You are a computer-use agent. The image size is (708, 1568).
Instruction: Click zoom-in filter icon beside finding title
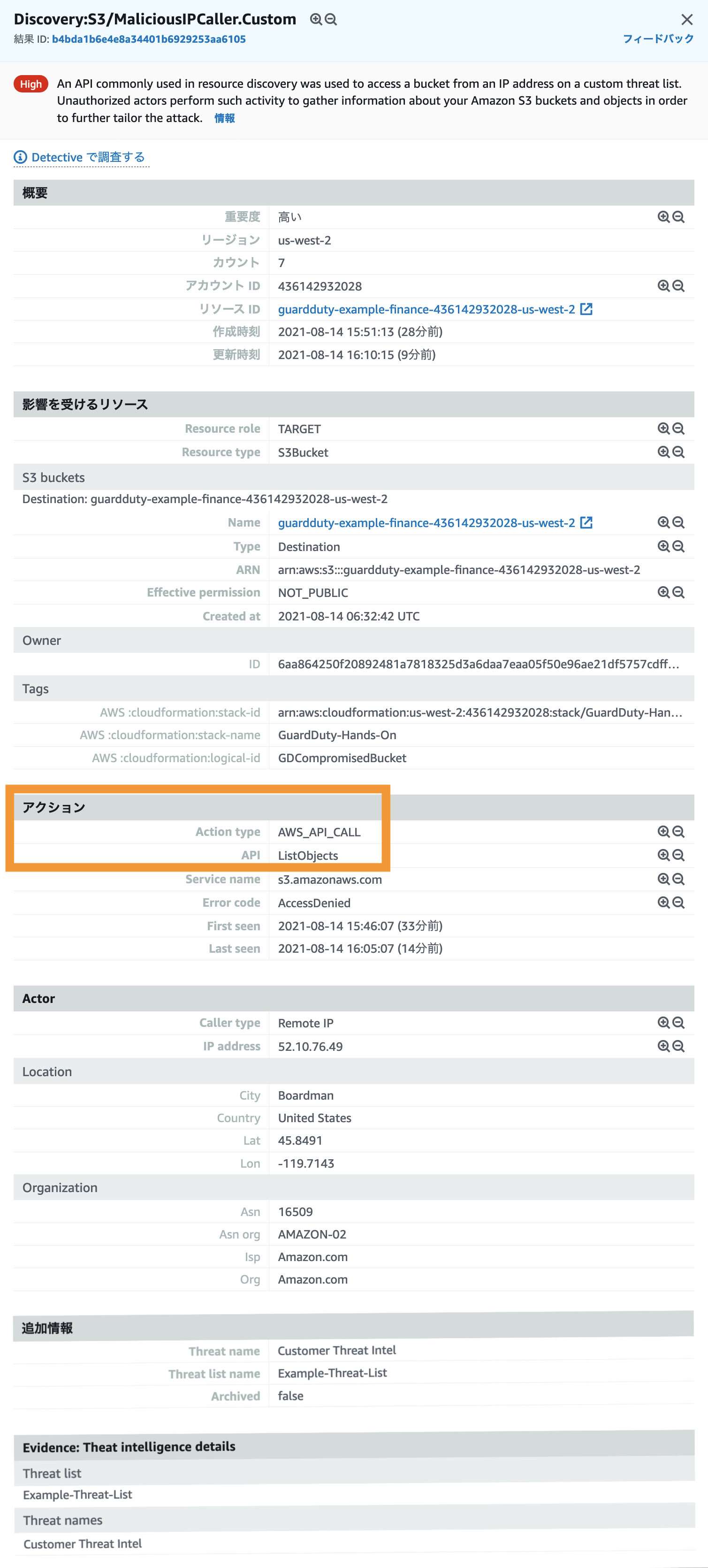coord(315,20)
